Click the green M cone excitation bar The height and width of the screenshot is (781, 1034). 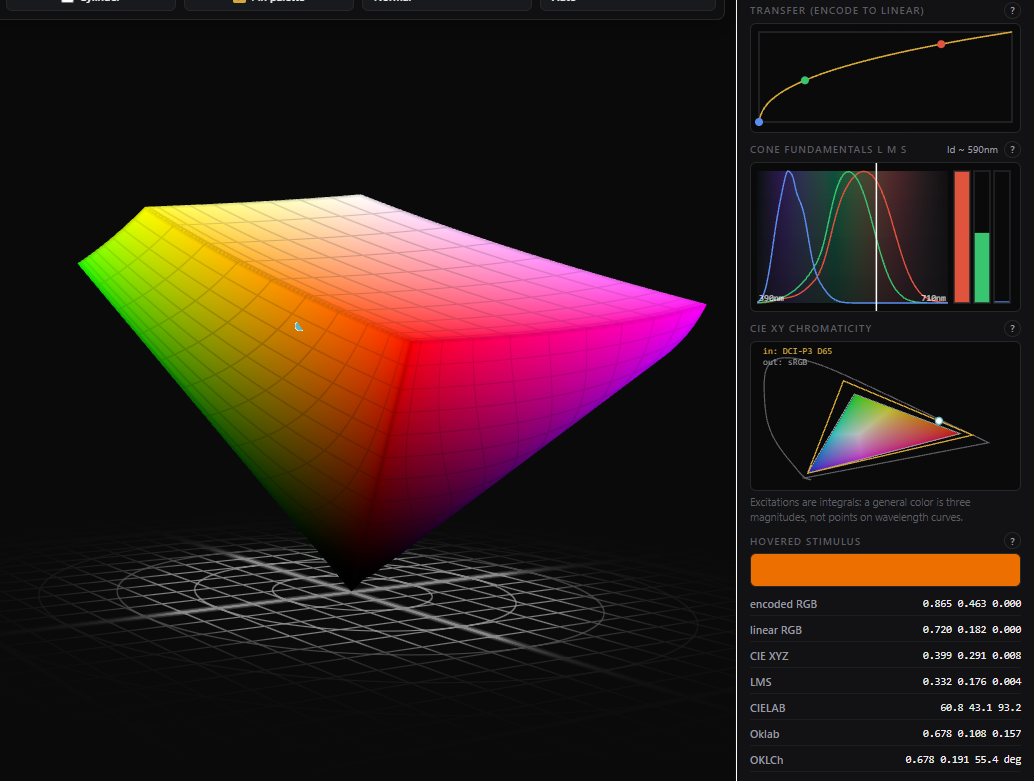point(982,268)
